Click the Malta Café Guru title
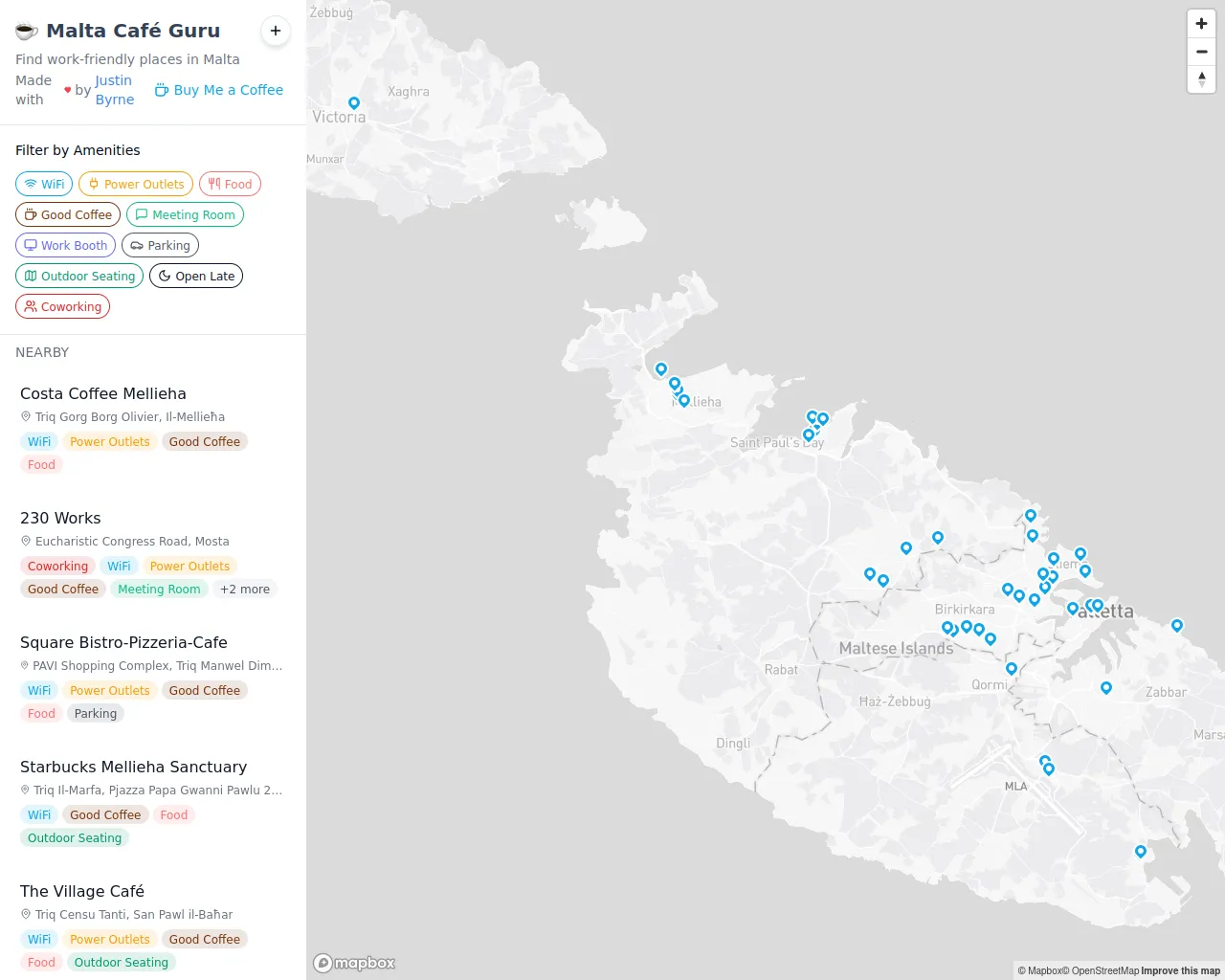 (133, 31)
